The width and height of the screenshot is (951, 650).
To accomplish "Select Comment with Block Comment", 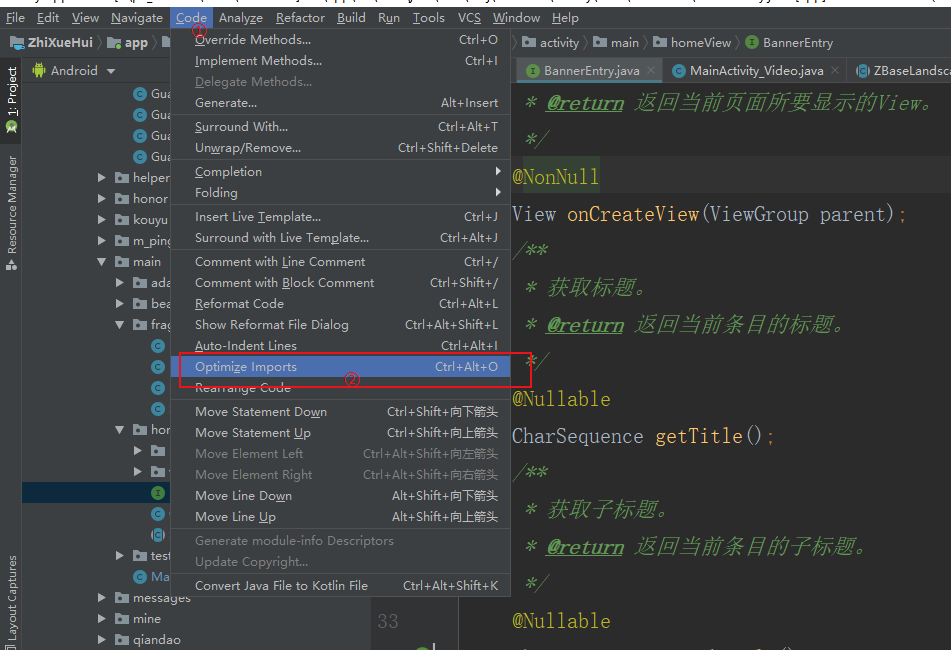I will (x=340, y=283).
